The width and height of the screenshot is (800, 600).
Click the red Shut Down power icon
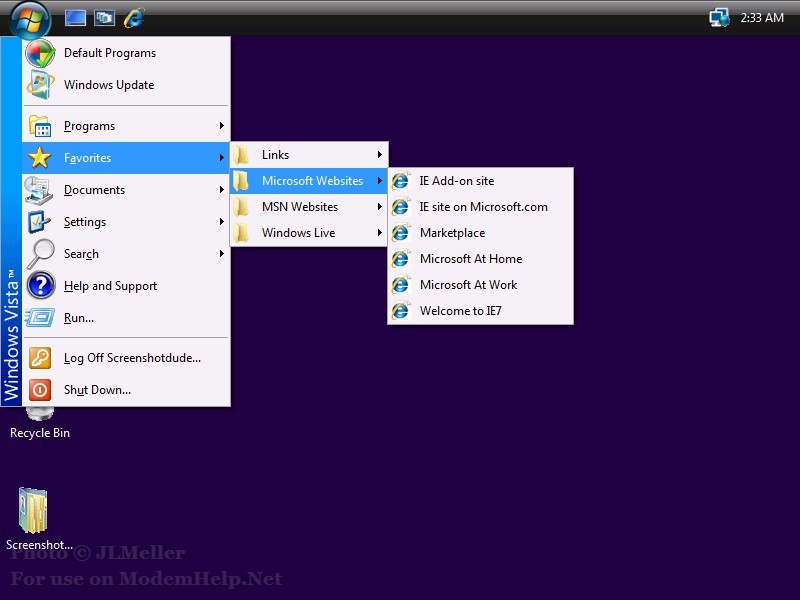40,390
